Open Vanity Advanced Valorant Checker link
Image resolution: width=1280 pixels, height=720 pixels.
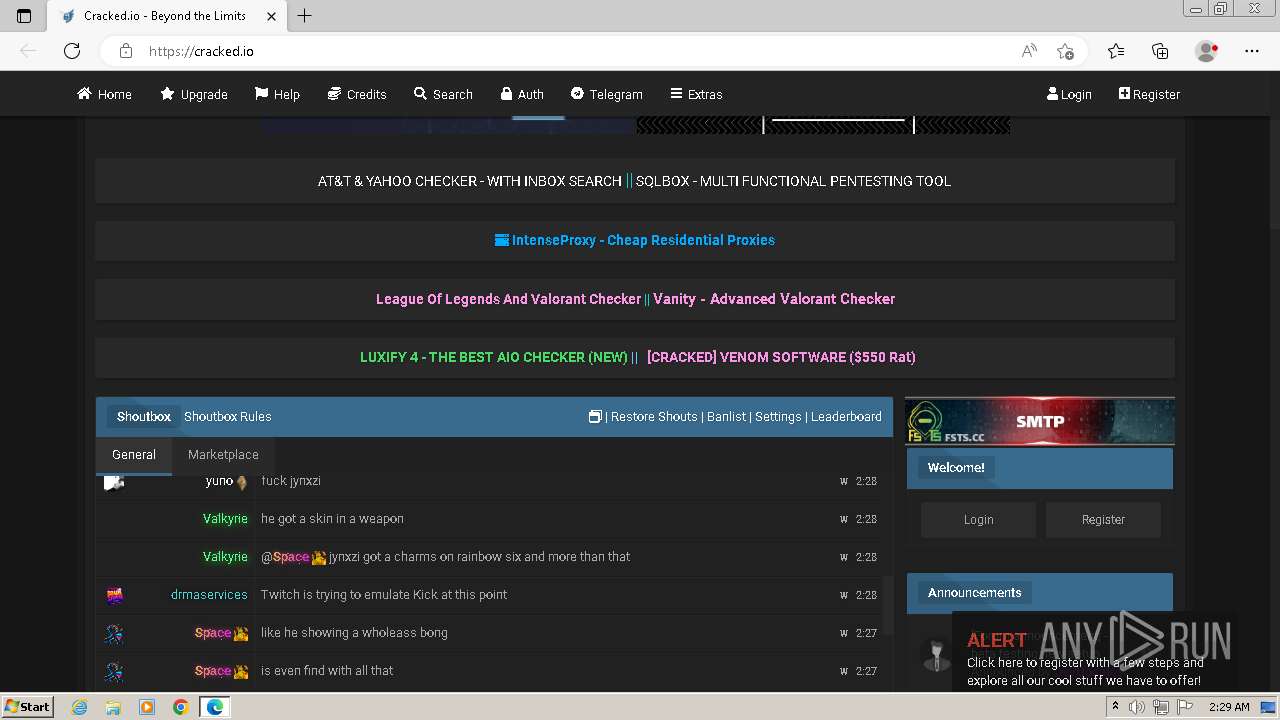pos(774,299)
